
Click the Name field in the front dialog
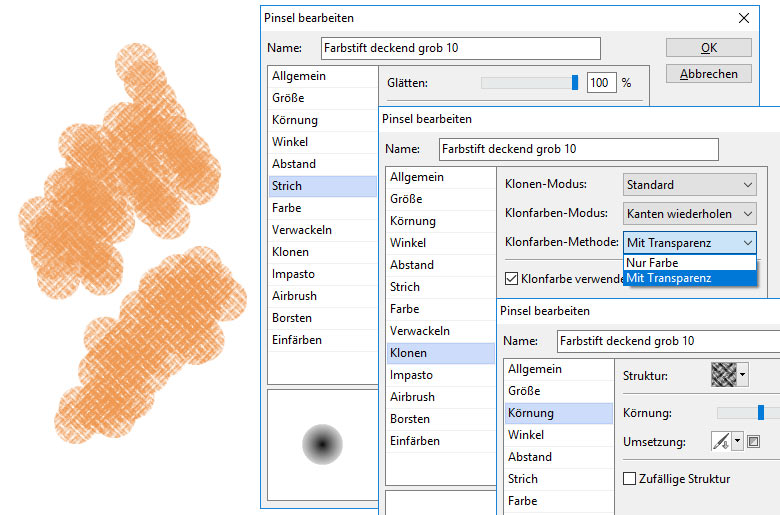click(668, 341)
